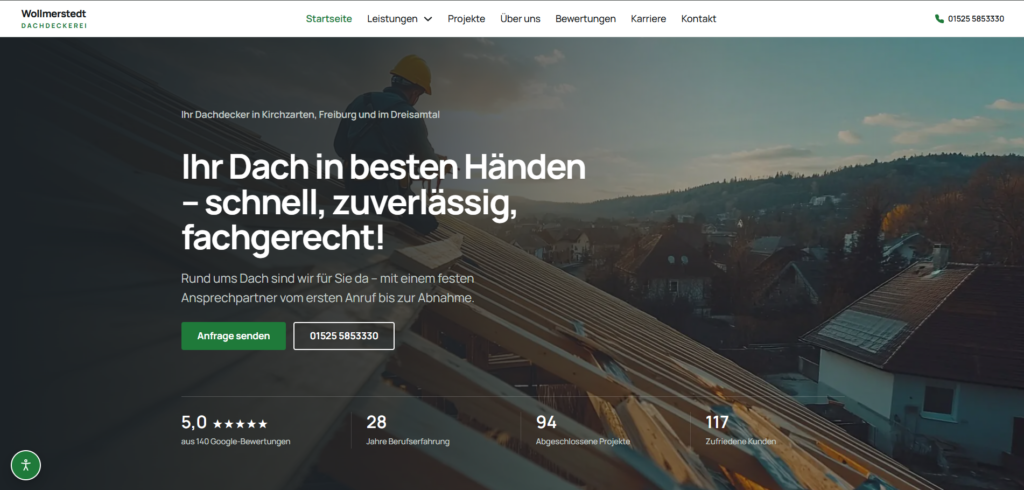The width and height of the screenshot is (1024, 490).
Task: Click the 'Jahre Berufserfahrung' label
Action: coord(408,442)
